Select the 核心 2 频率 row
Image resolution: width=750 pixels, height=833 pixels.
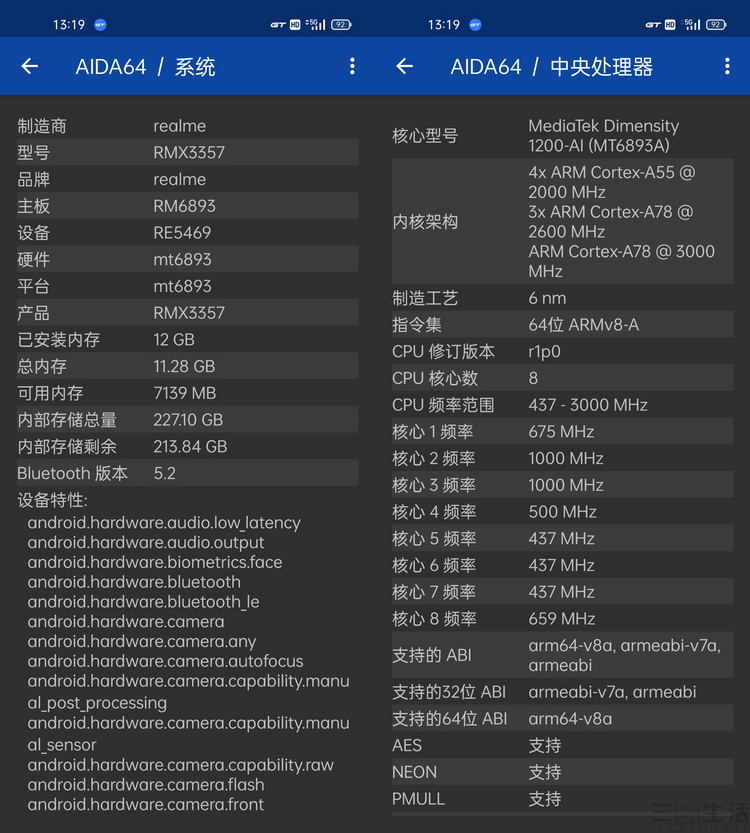(x=562, y=458)
